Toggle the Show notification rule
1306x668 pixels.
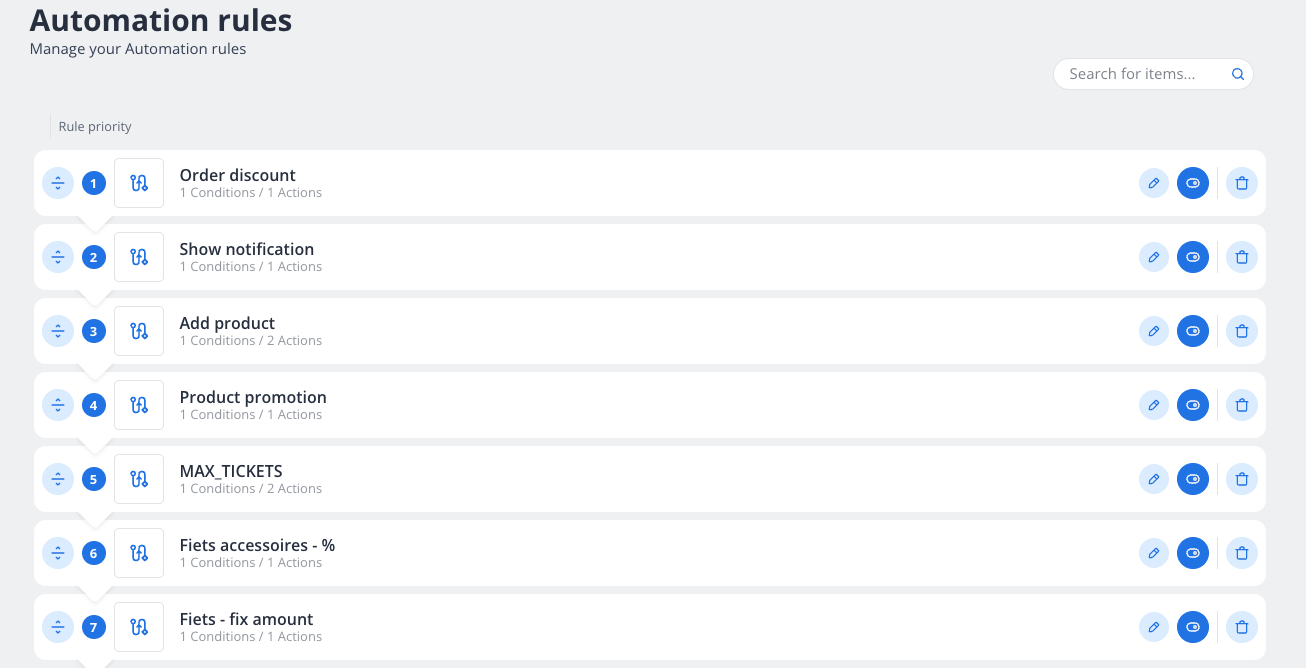(x=1192, y=257)
